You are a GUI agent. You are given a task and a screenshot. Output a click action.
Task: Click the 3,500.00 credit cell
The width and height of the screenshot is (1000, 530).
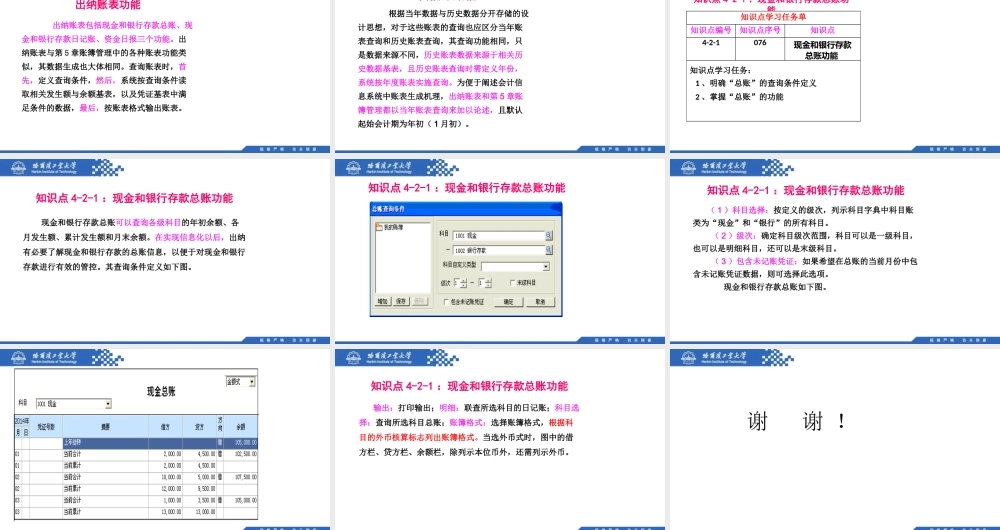tap(200, 501)
